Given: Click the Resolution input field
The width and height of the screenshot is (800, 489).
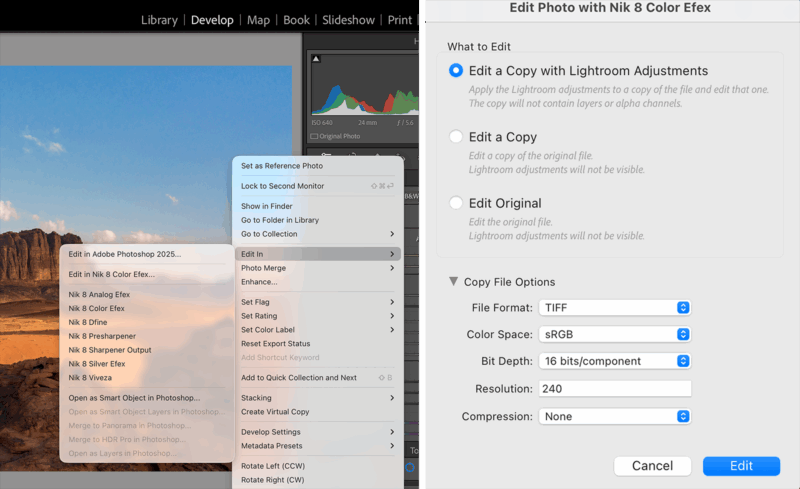Looking at the screenshot, I should (x=615, y=389).
